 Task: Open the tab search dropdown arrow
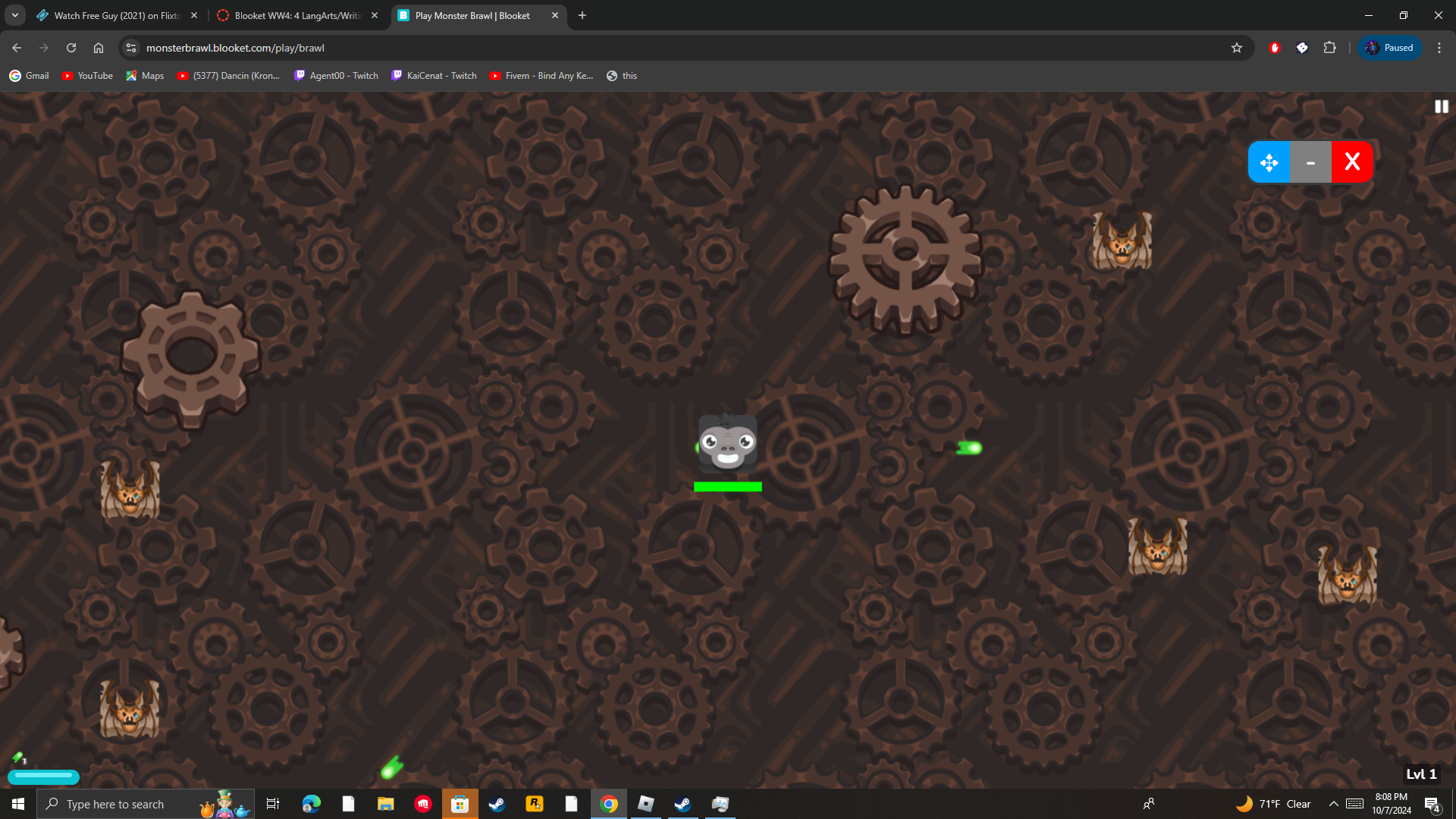(x=14, y=15)
